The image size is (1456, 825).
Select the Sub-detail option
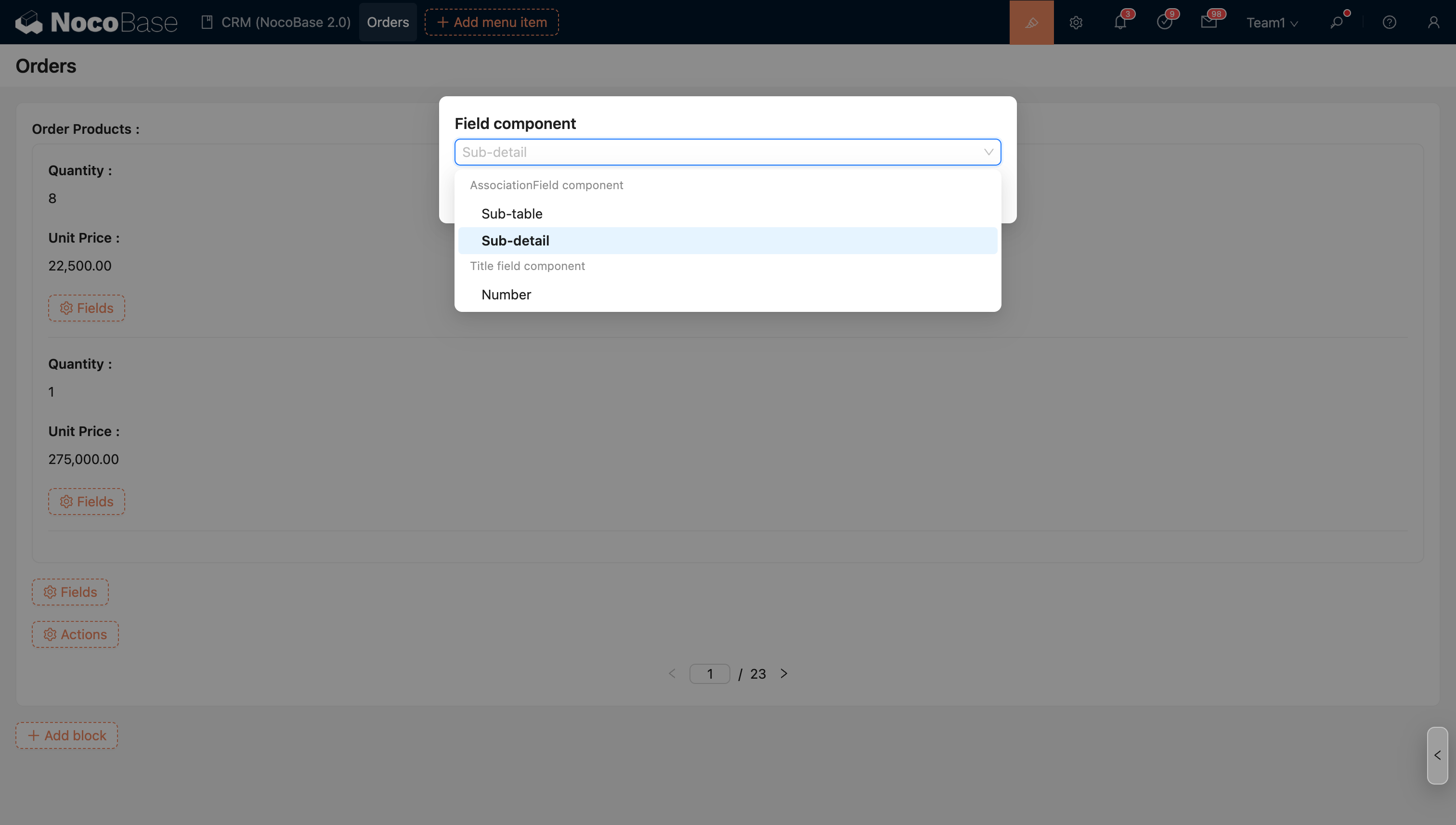click(515, 241)
